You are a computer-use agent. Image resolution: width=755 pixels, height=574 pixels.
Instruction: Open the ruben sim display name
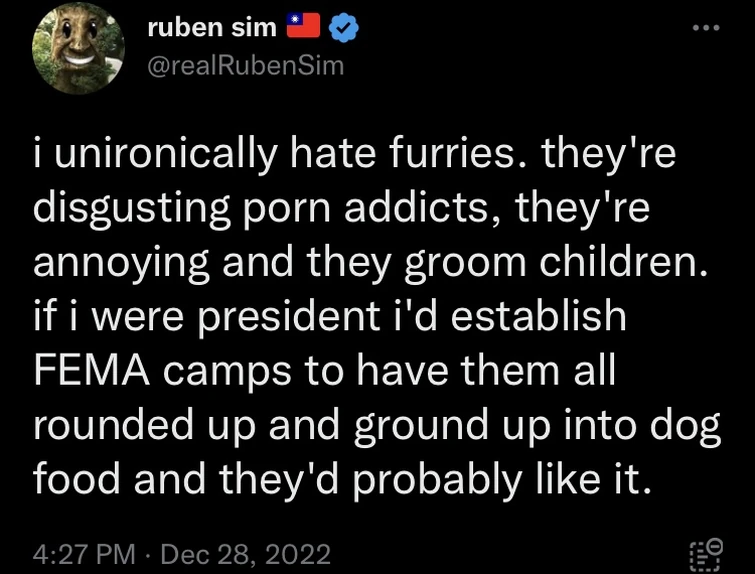[212, 27]
